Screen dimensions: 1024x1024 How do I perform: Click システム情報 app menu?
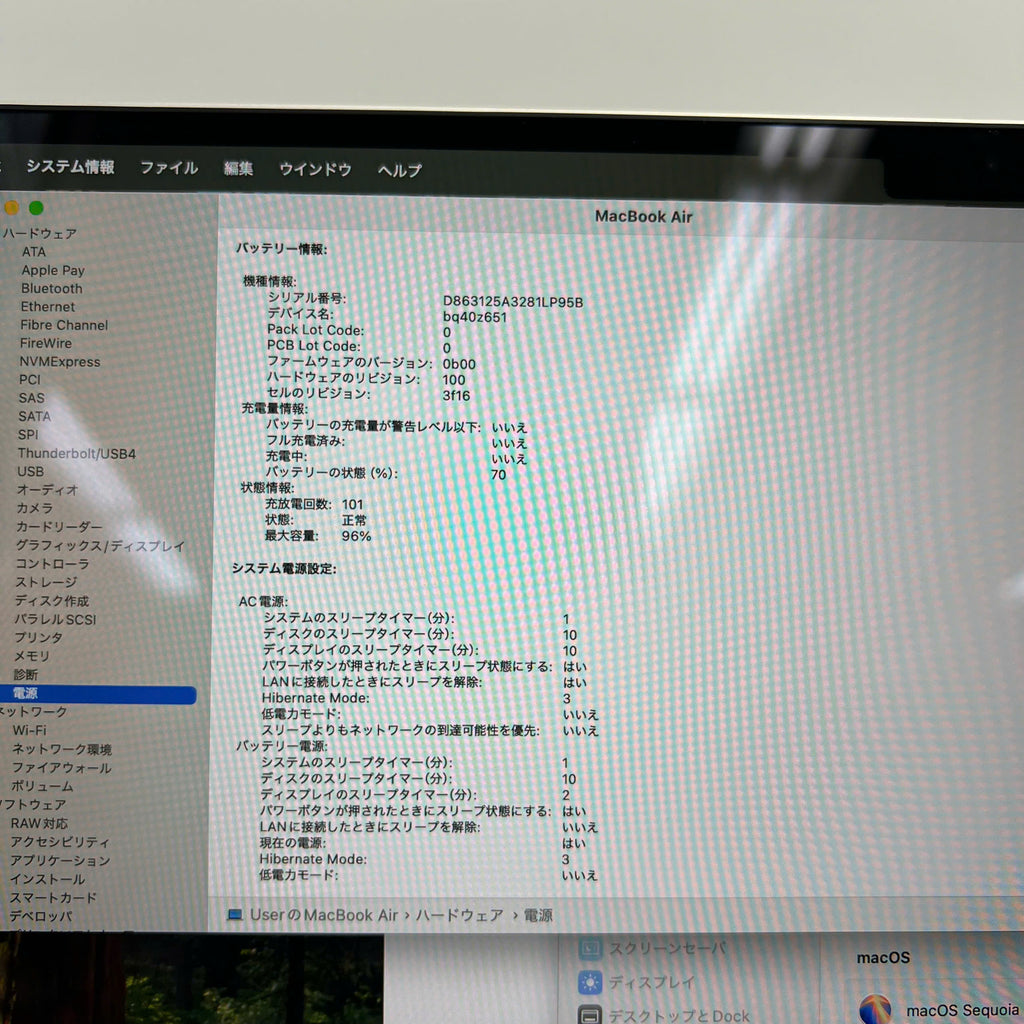click(x=70, y=167)
